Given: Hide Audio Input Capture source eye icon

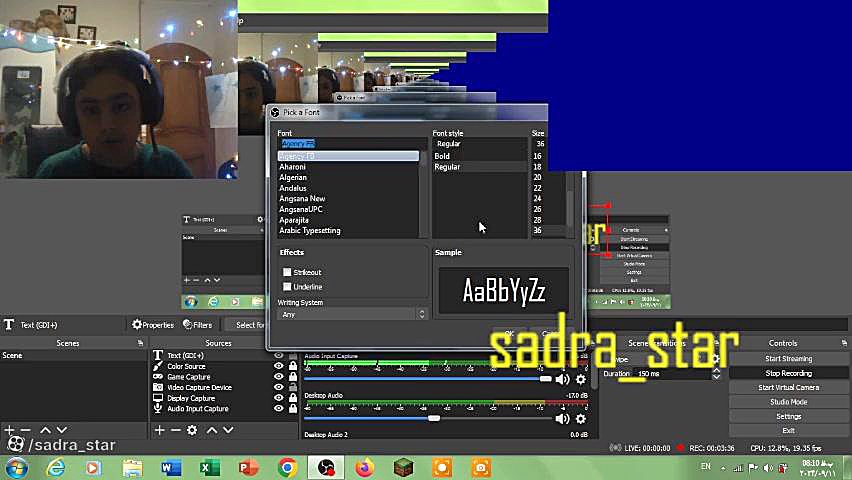Looking at the screenshot, I should (x=279, y=408).
